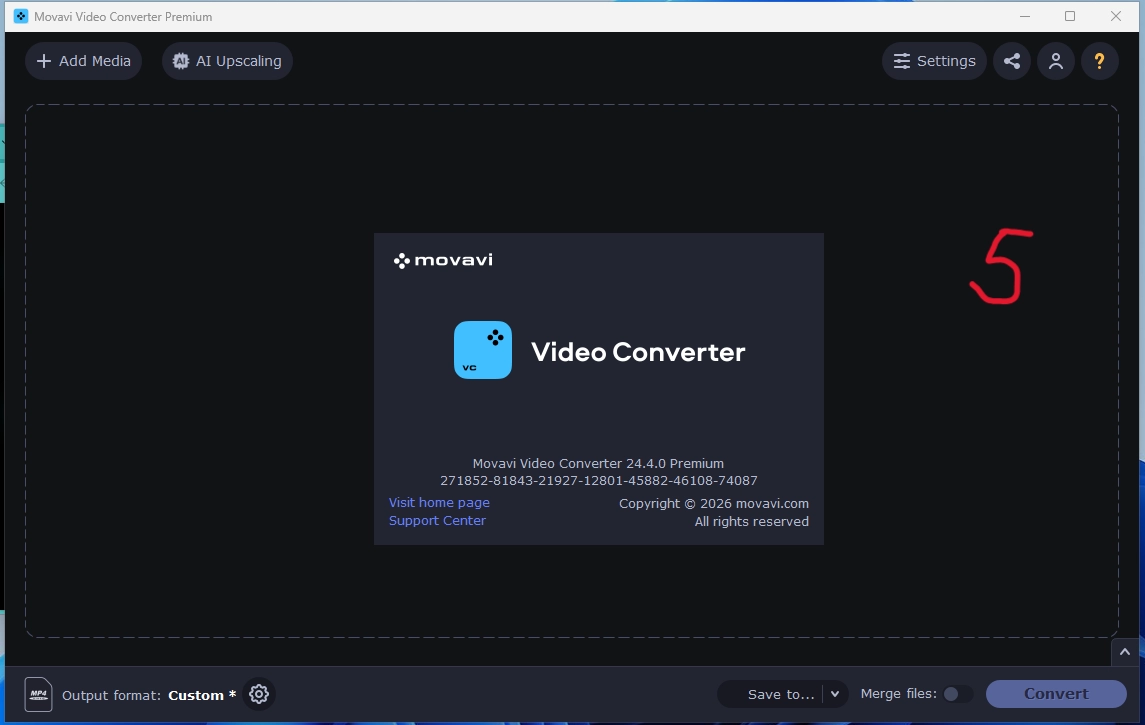Click the MP4 output format icon
Image resolution: width=1145 pixels, height=725 pixels.
(38, 694)
